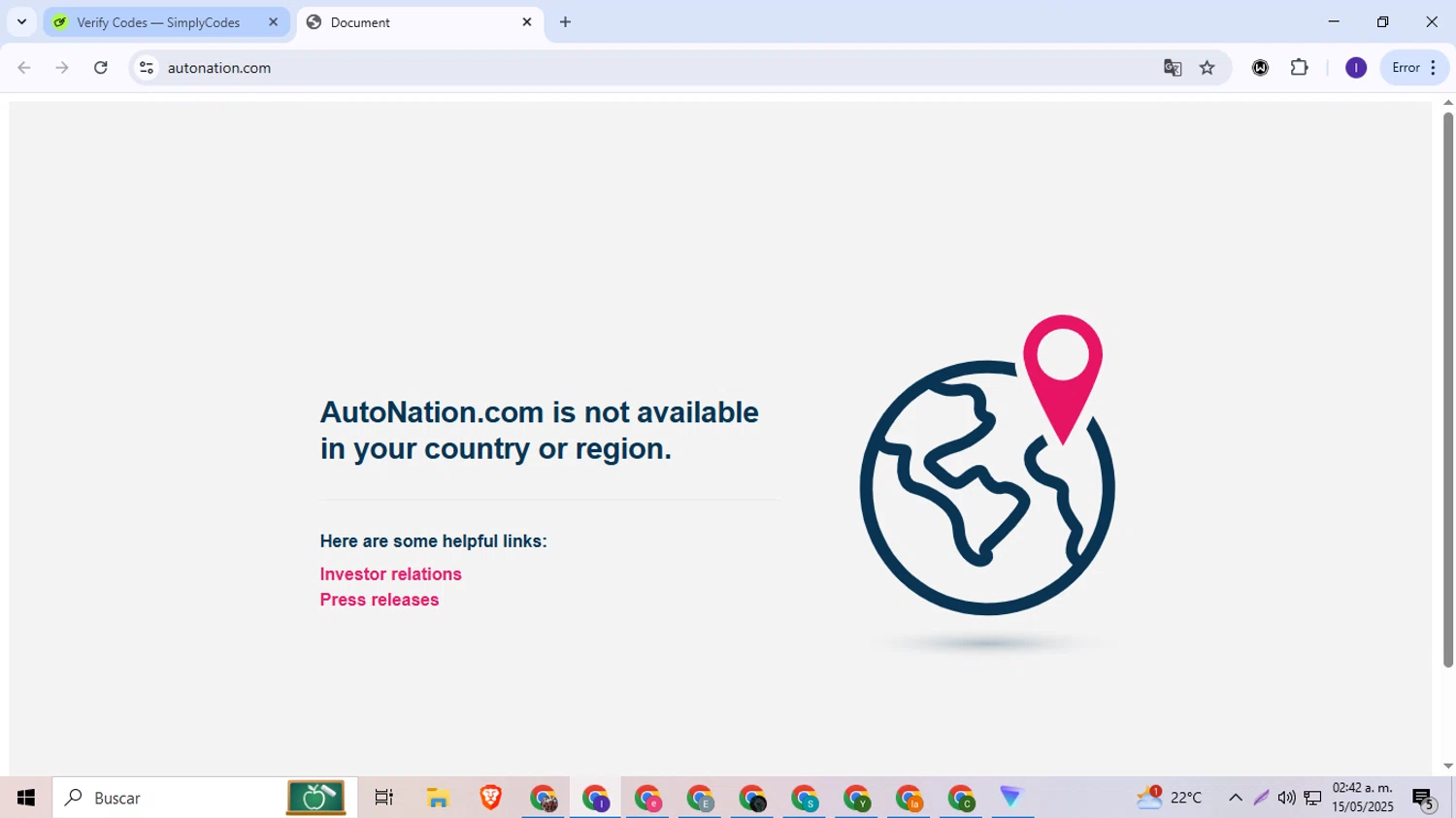1456x818 pixels.
Task: Open the purple 'I' profile avatar
Action: (x=1356, y=68)
